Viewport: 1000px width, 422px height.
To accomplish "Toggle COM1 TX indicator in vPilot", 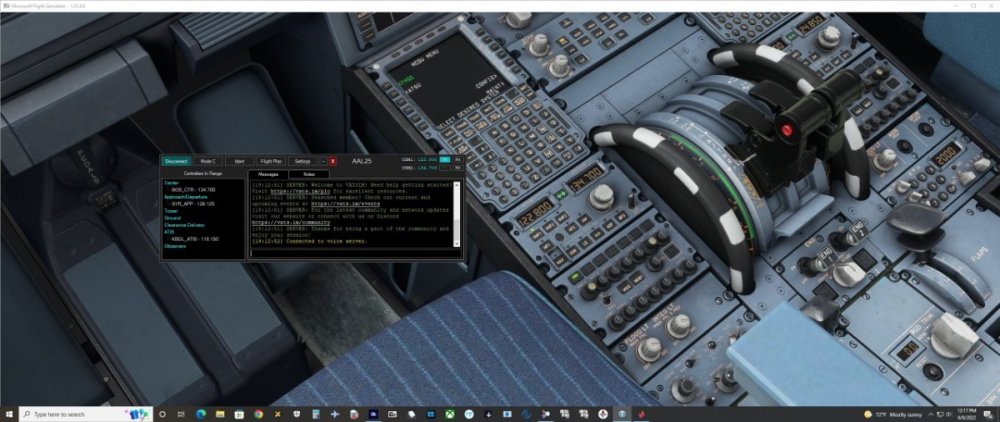I will pos(445,159).
